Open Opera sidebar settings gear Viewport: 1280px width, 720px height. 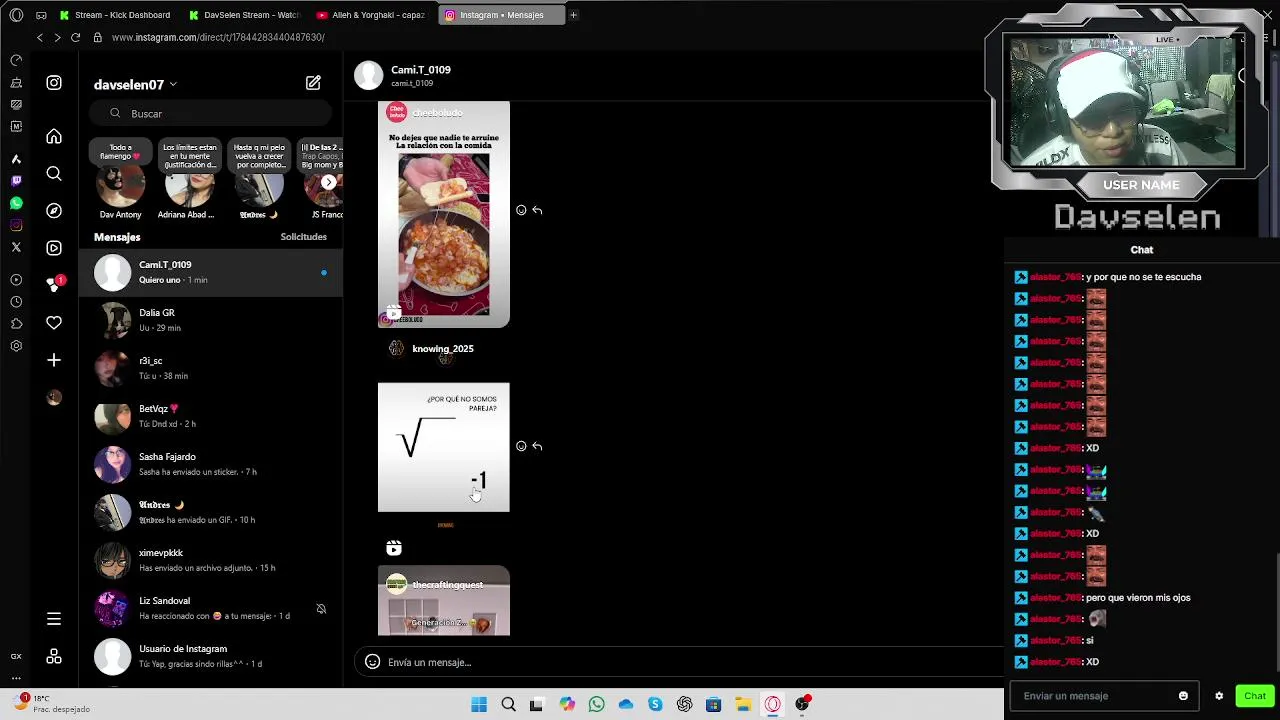point(16,346)
